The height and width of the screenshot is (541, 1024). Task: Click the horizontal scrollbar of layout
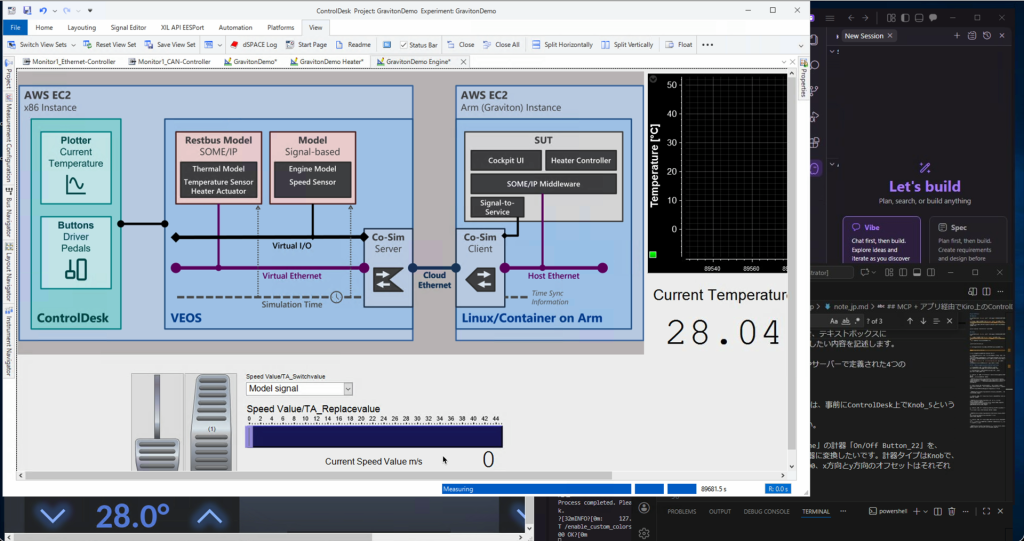point(317,476)
